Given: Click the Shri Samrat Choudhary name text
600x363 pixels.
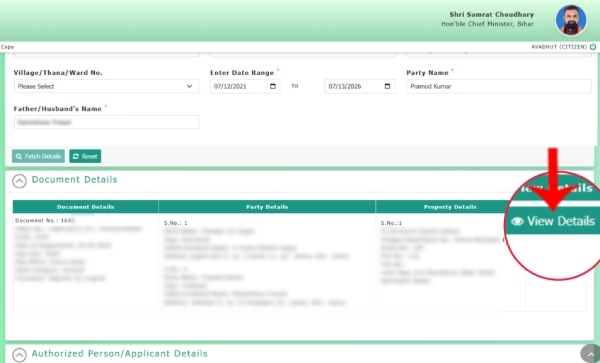Looking at the screenshot, I should (x=492, y=15).
